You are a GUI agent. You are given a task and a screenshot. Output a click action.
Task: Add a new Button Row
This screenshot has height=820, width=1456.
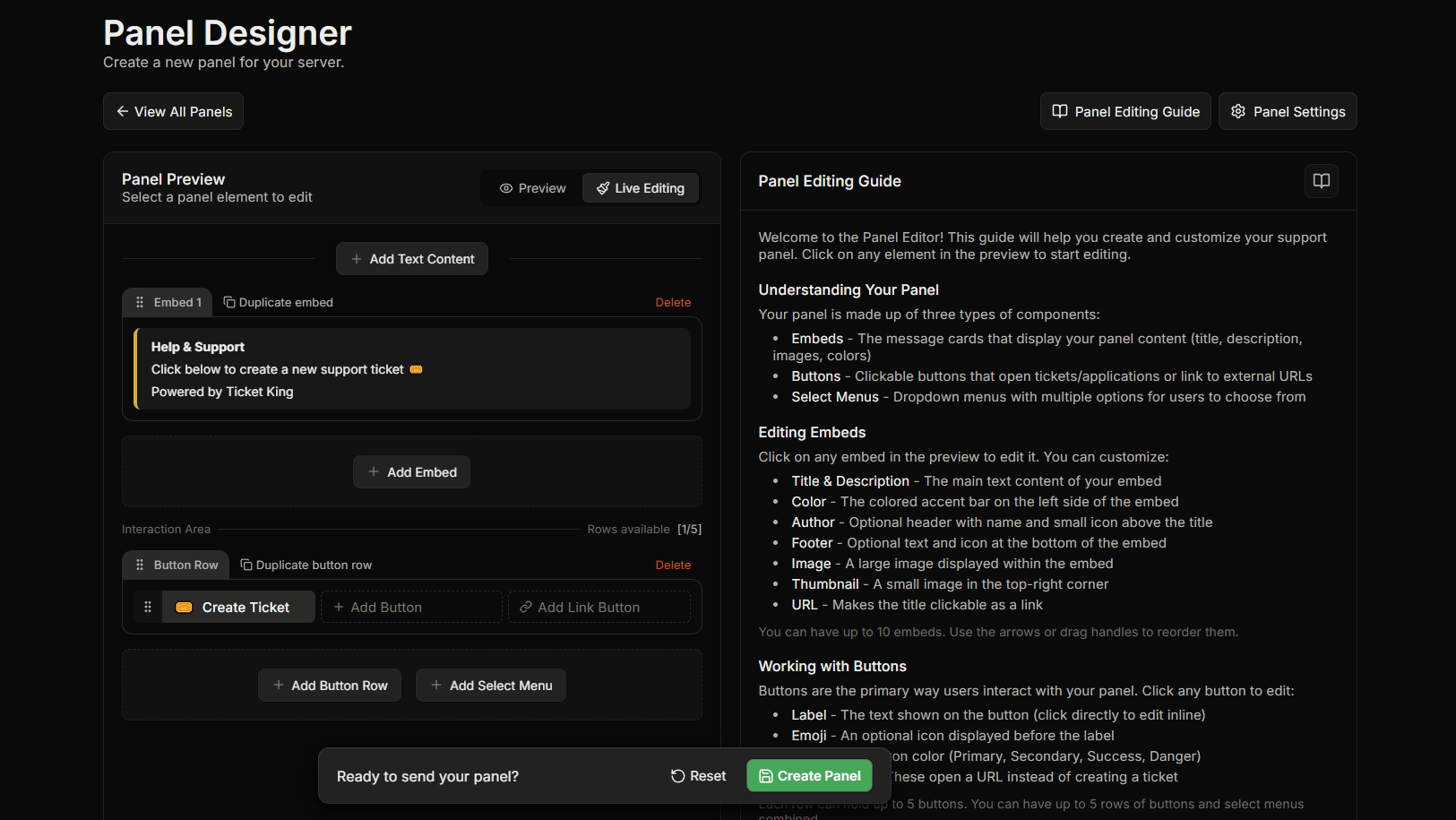330,686
